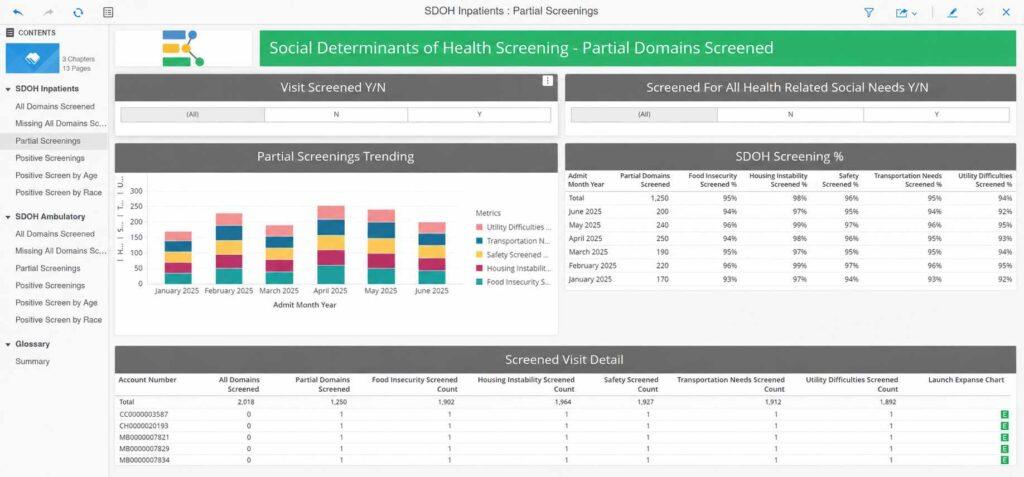Click the 2,018 total All Domains Screened value

248,403
